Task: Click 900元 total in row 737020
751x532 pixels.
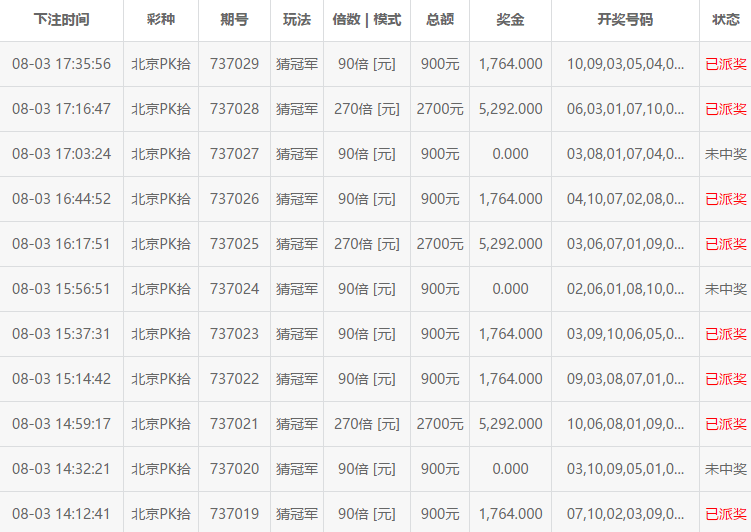Action: [440, 469]
